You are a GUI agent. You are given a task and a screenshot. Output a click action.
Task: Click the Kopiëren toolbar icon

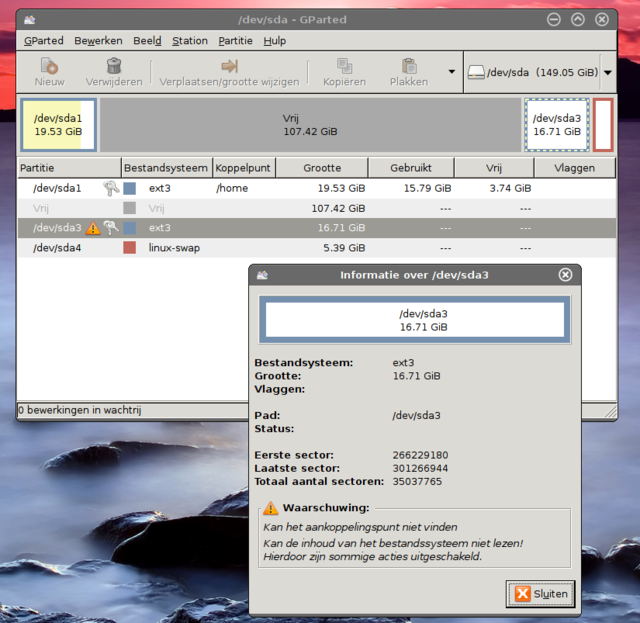pos(344,66)
